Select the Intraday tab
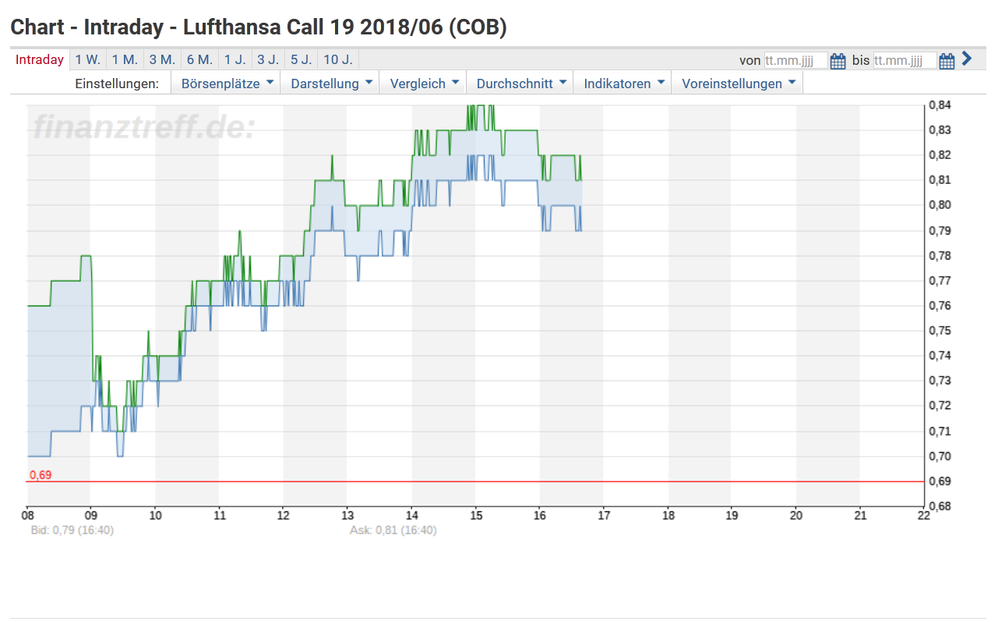This screenshot has height=622, width=998. tap(40, 60)
